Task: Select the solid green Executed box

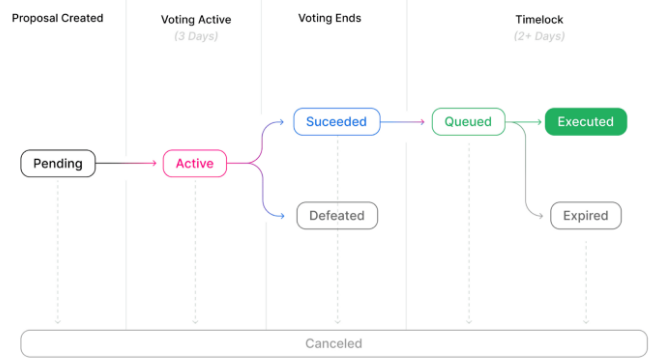Action: click(586, 122)
